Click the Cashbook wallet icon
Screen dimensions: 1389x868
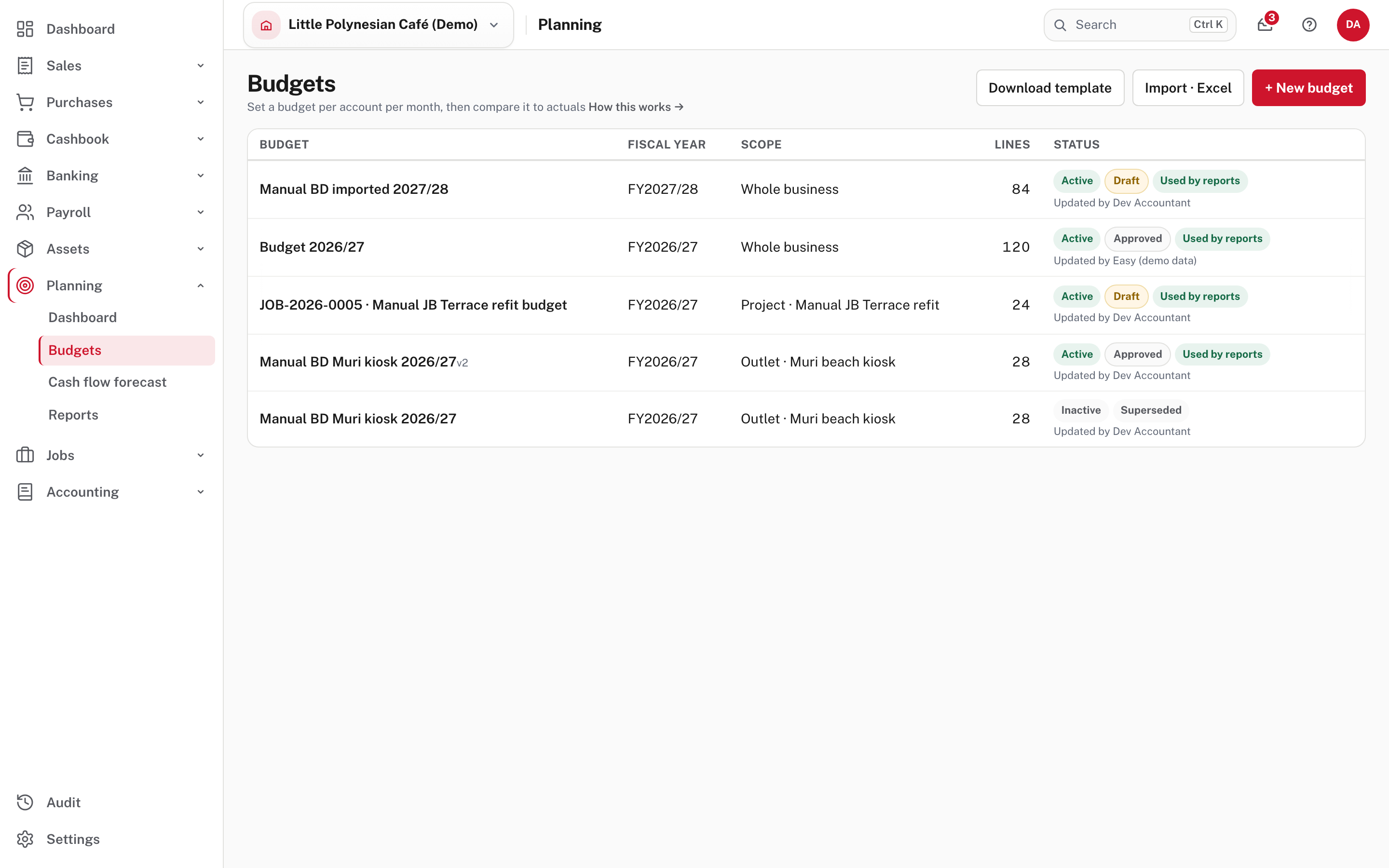[25, 139]
